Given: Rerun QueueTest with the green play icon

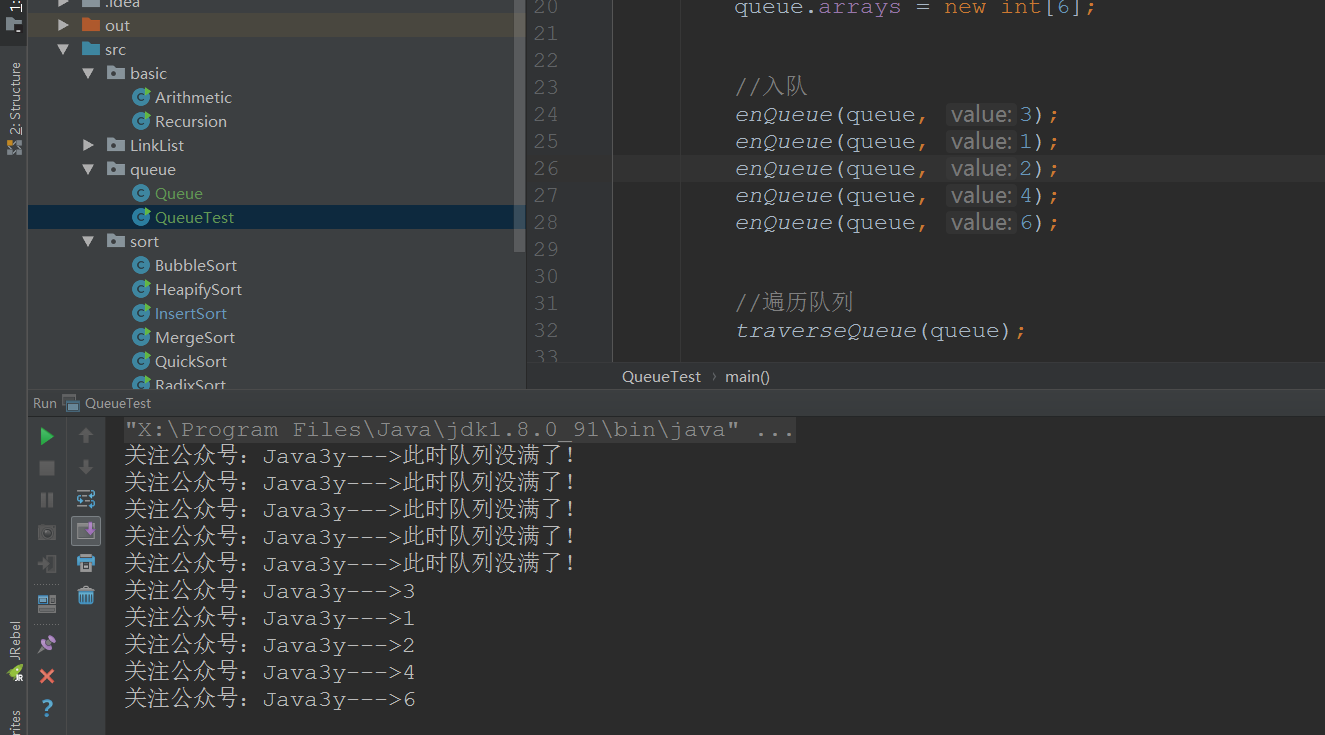Looking at the screenshot, I should pyautogui.click(x=47, y=436).
